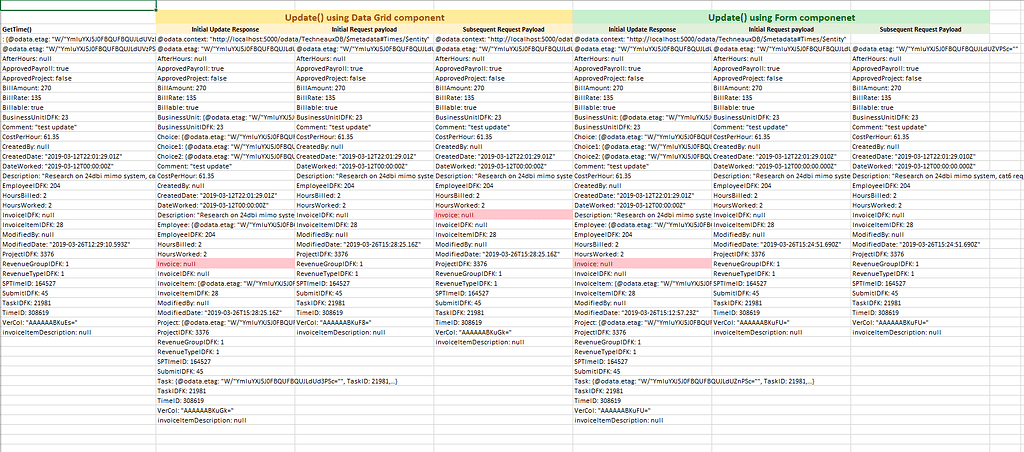Screen dimensions: 1024x452
Task: Select Data Grid 'Subsequent Request Payload' header
Action: [503, 29]
